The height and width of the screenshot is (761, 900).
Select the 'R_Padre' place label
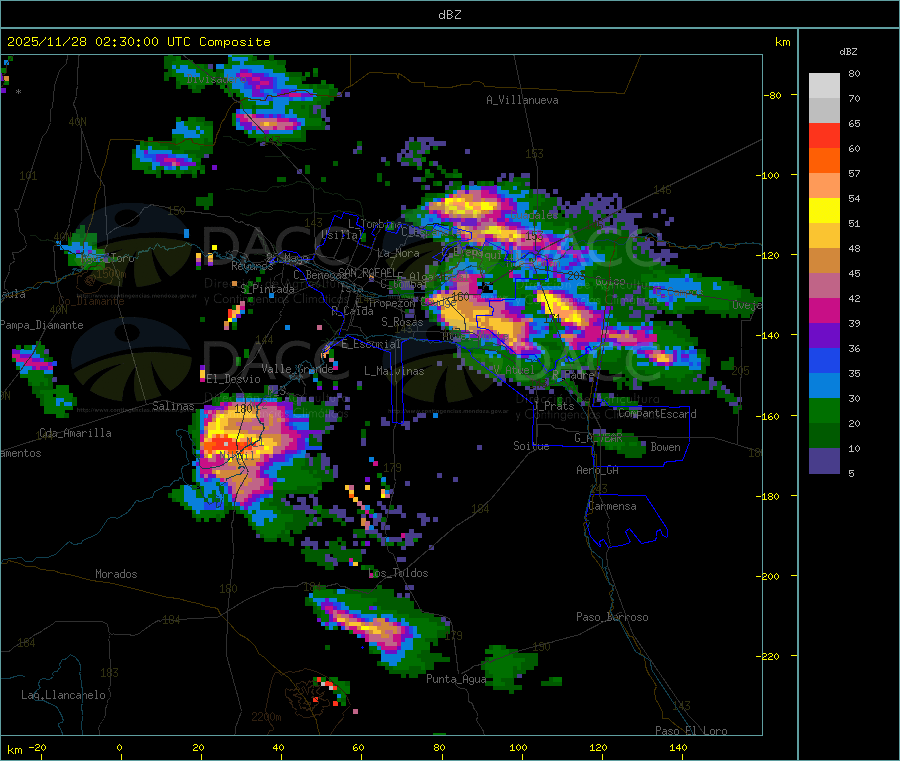573,375
